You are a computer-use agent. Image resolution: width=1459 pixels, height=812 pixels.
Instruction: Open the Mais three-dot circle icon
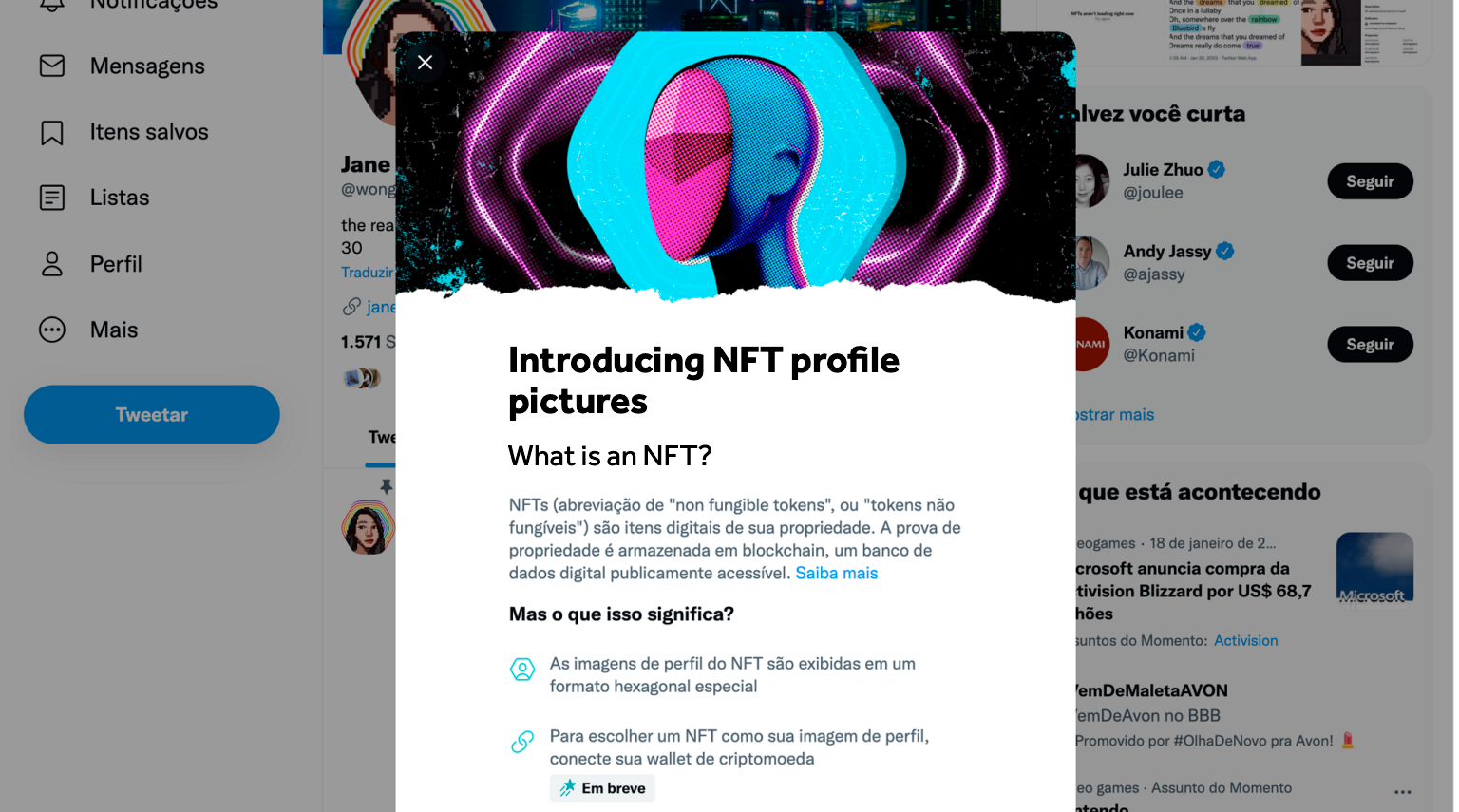tap(52, 330)
